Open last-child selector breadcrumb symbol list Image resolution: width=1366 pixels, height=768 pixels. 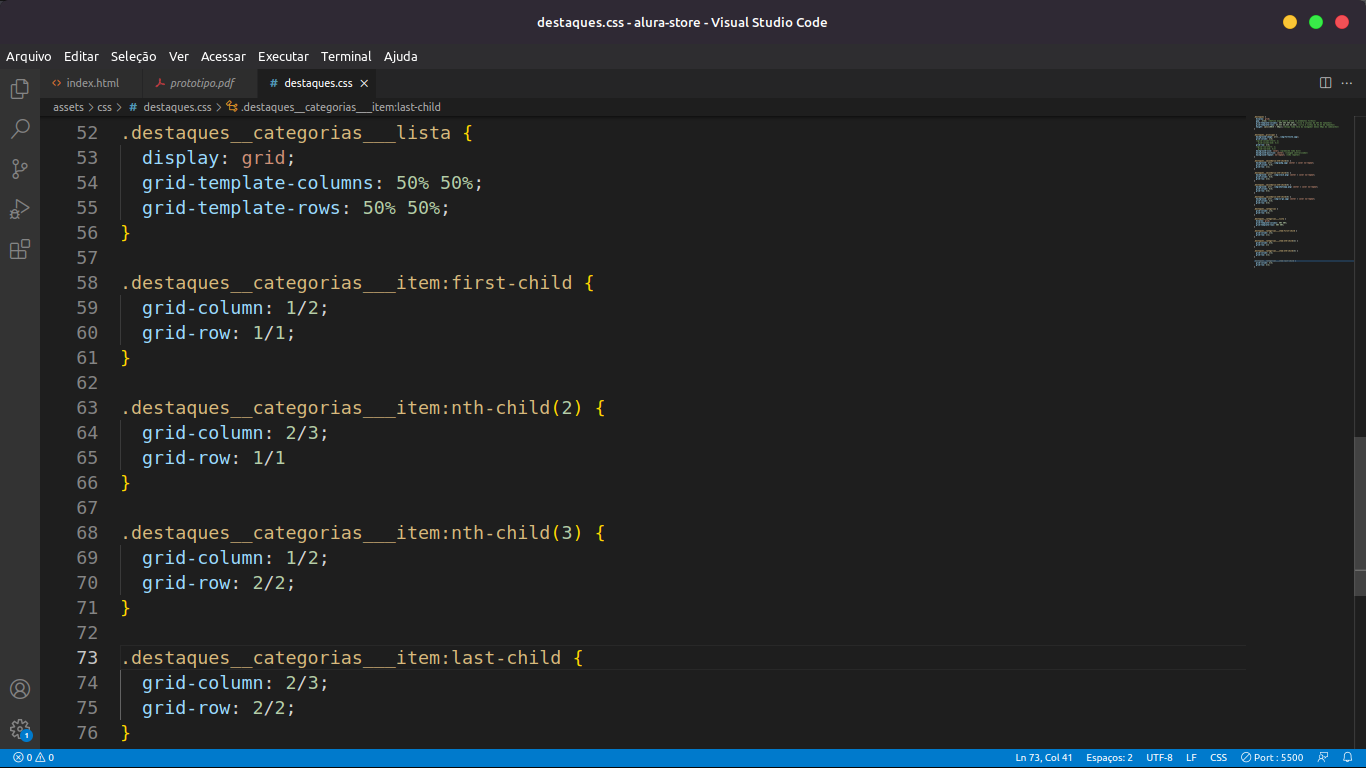click(x=334, y=107)
